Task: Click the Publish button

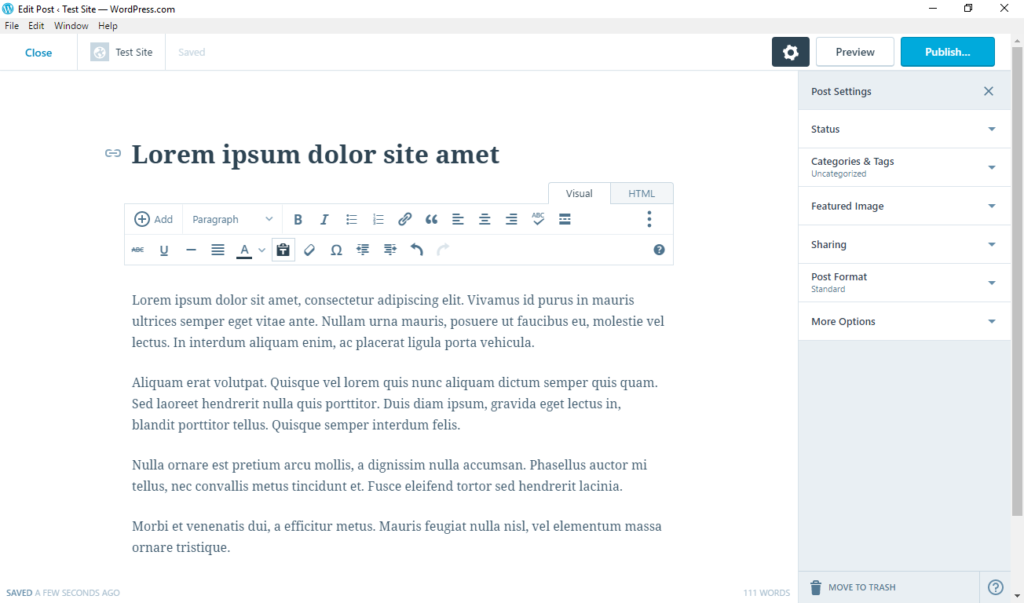Action: click(947, 51)
